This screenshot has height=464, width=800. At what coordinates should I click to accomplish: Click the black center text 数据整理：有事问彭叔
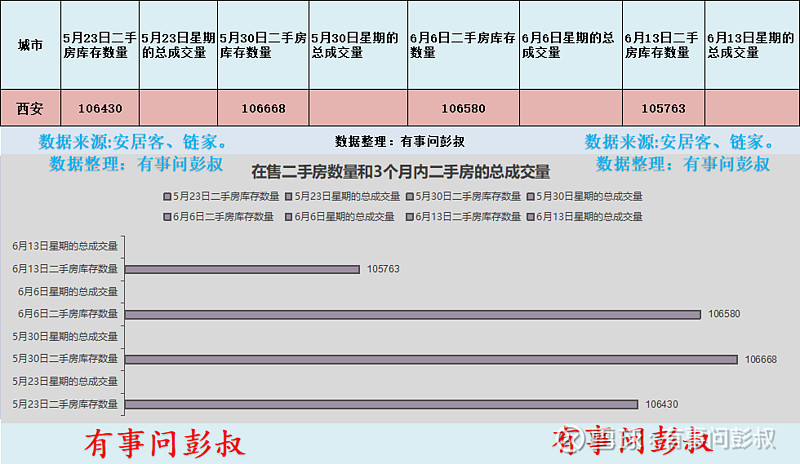click(399, 141)
